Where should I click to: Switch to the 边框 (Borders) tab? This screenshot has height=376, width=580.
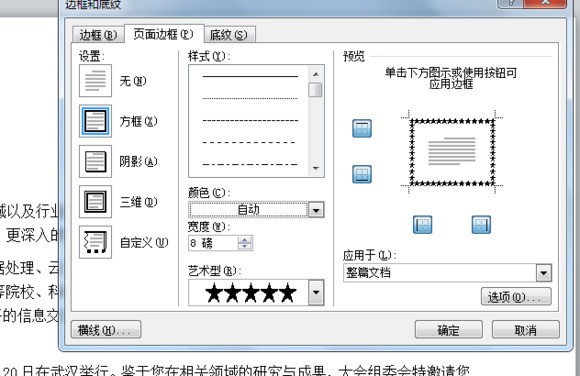tap(98, 35)
